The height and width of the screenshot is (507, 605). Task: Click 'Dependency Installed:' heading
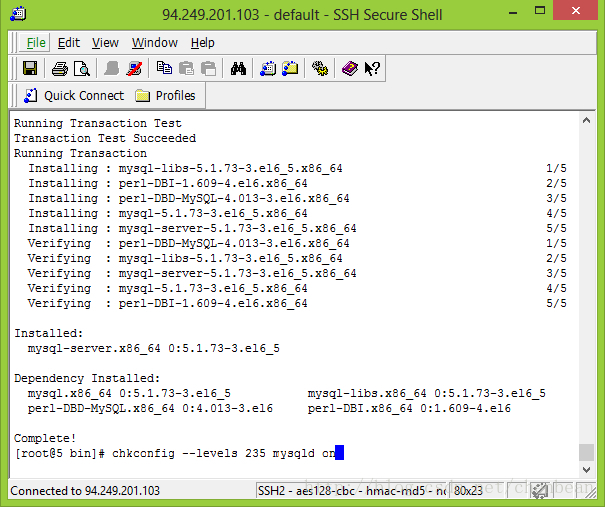pyautogui.click(x=87, y=378)
